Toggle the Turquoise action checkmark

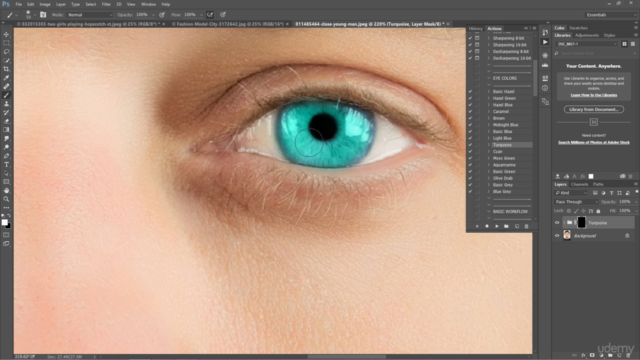click(x=470, y=145)
